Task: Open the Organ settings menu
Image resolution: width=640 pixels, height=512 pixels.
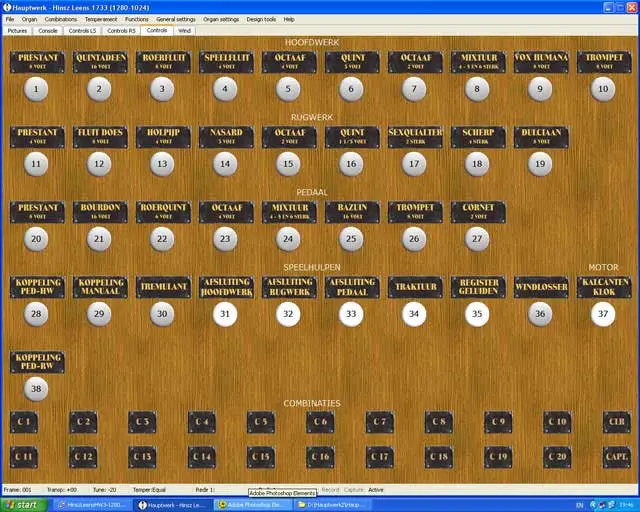Action: click(221, 19)
